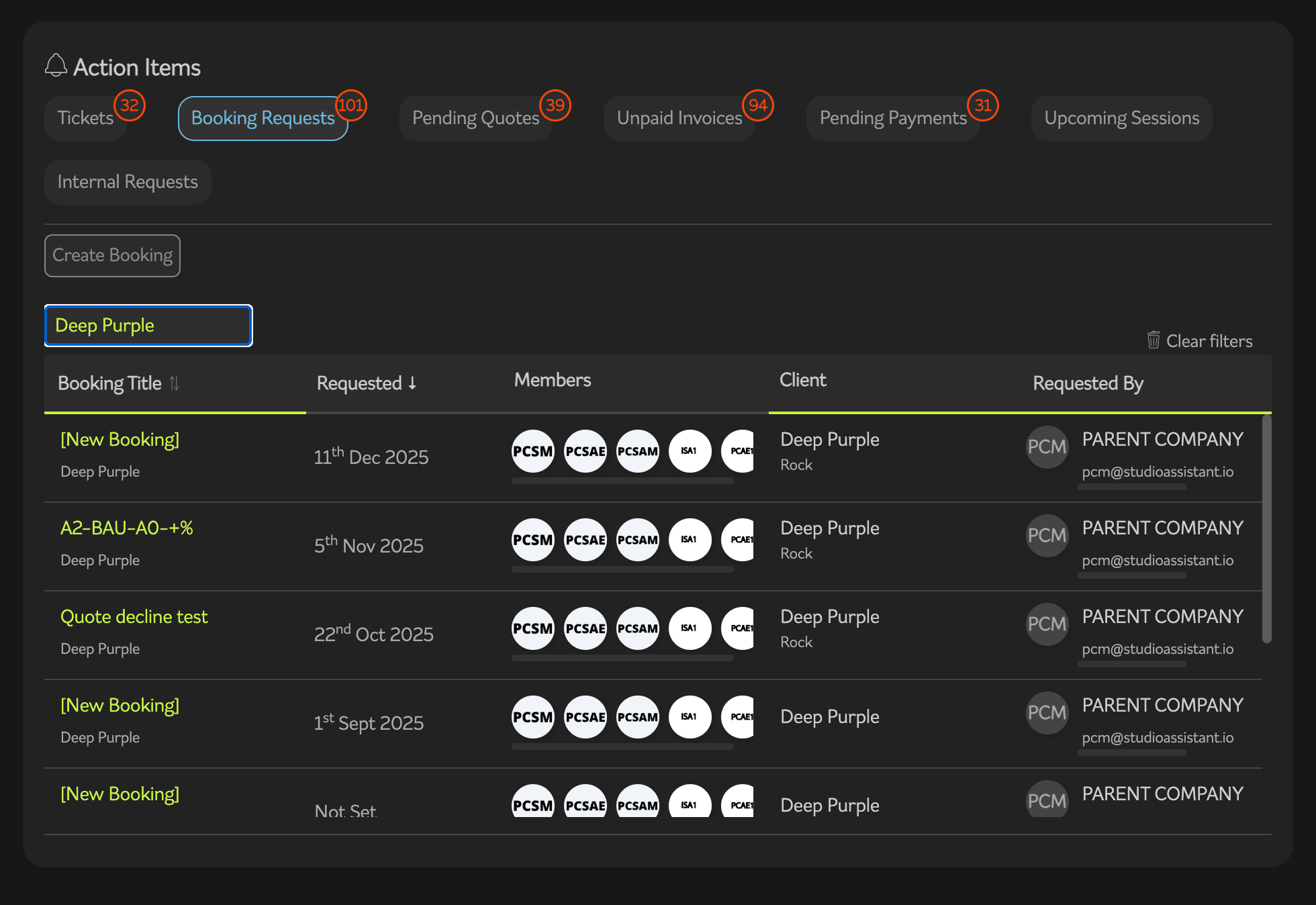Viewport: 1316px width, 905px height.
Task: Click the '1st Sept 2025' date cell
Action: click(x=369, y=722)
